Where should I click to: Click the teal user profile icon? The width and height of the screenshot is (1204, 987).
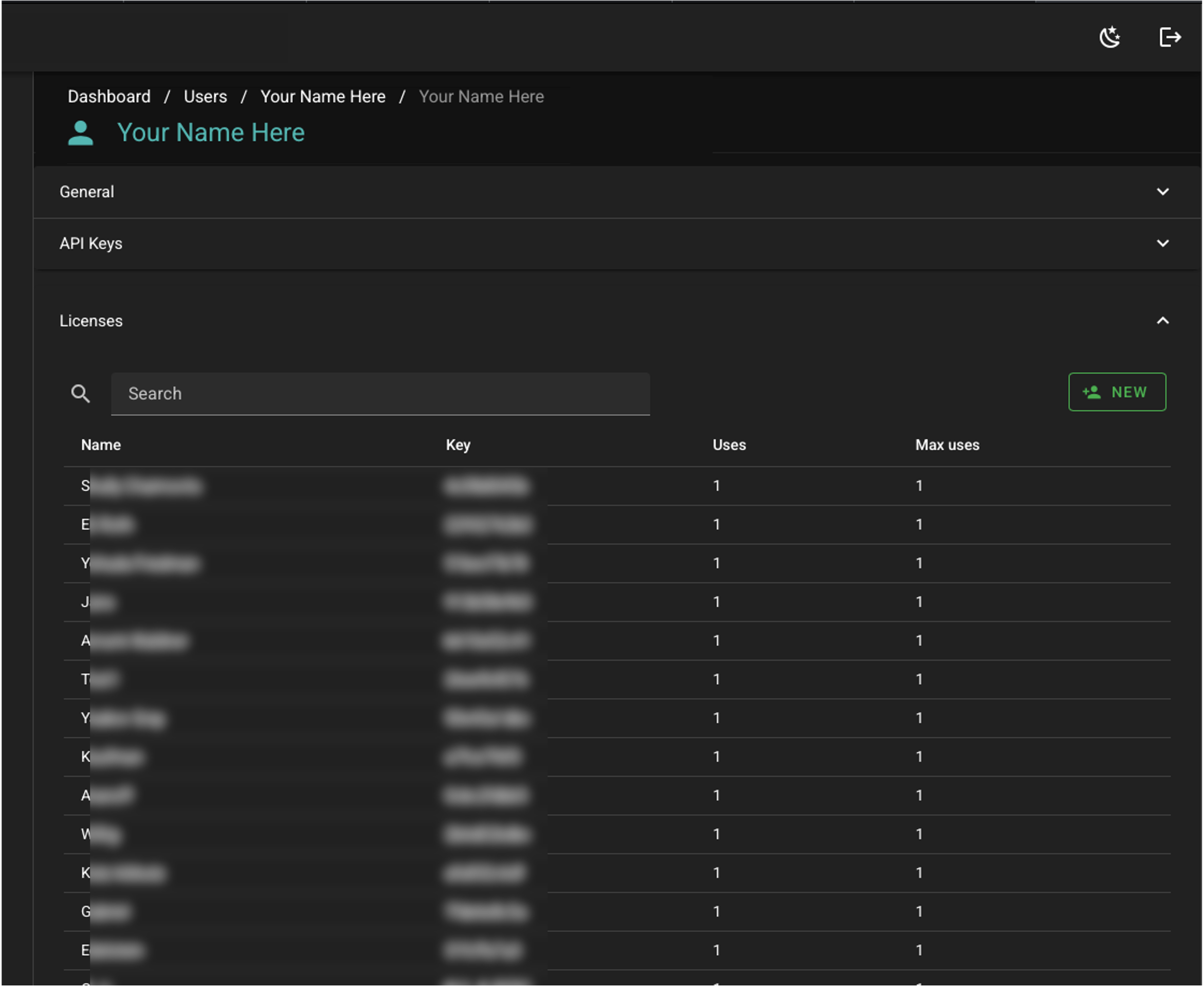pos(80,133)
